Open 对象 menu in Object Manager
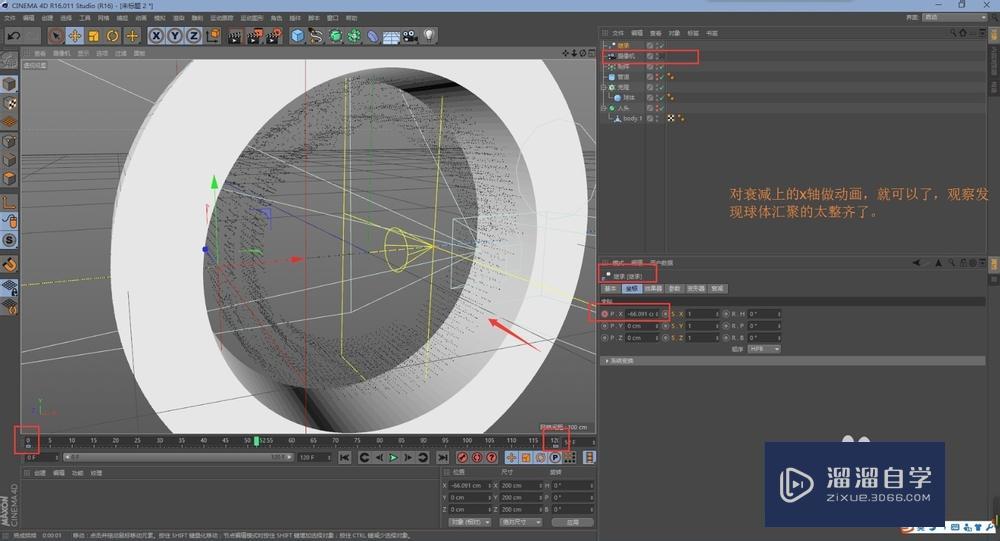Image resolution: width=1000 pixels, height=541 pixels. click(x=674, y=33)
